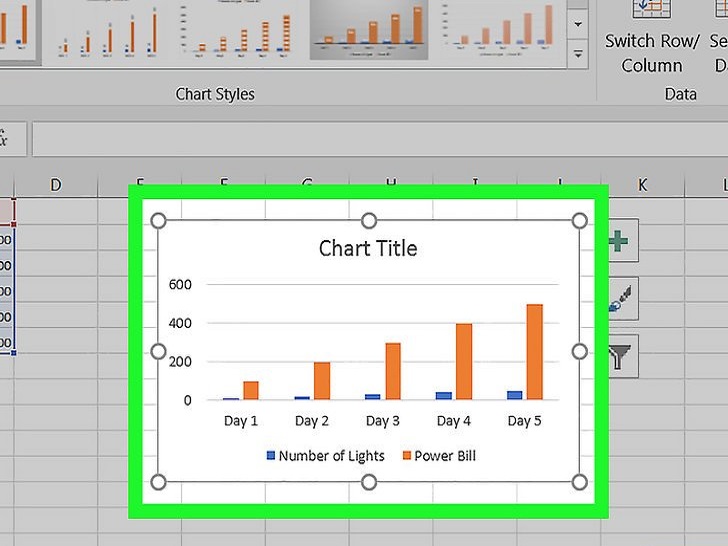This screenshot has height=546, width=728.
Task: Click the insert function fx icon
Action: (x=4, y=139)
